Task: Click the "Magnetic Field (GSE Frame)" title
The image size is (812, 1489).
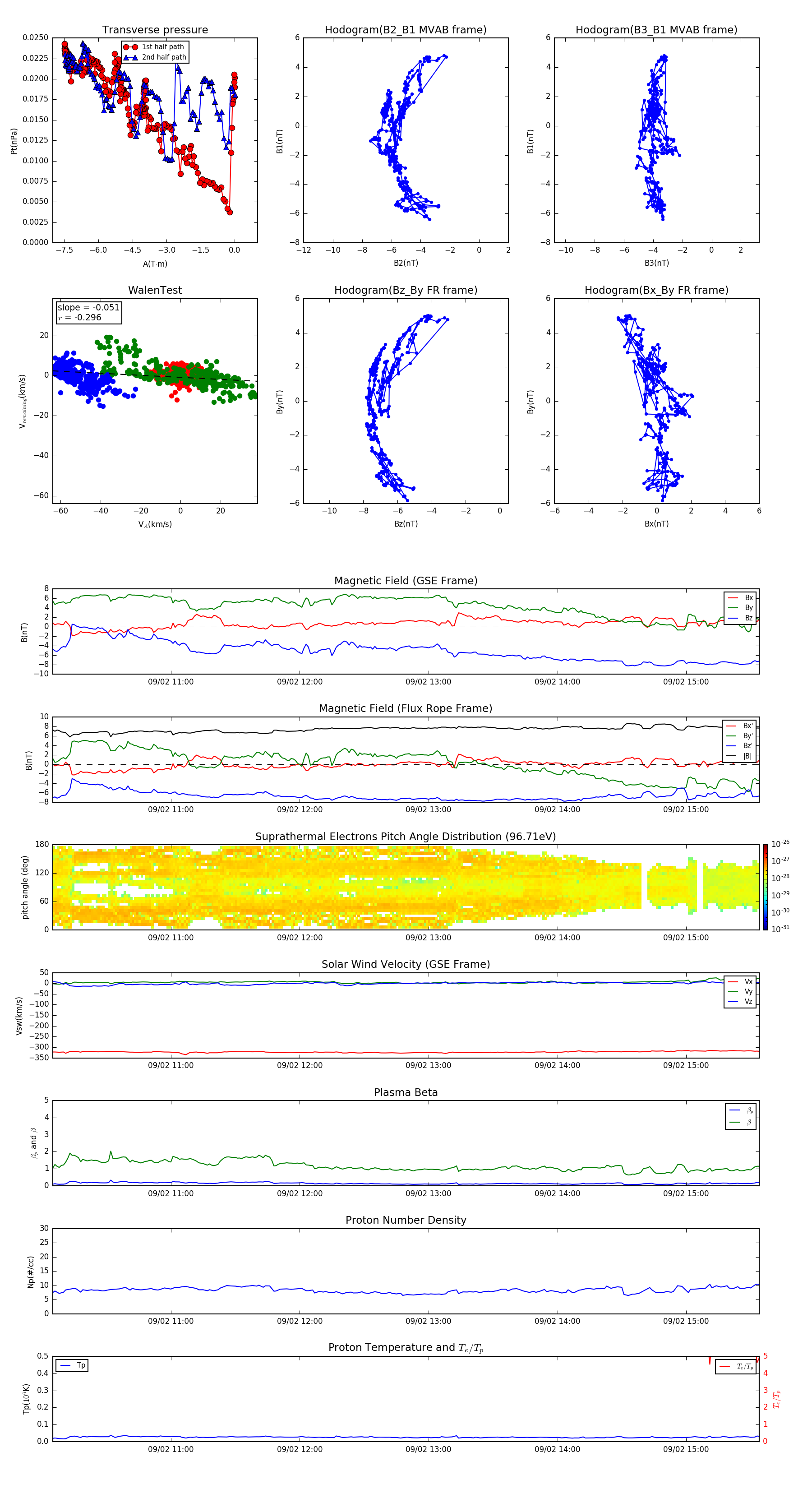Action: (x=406, y=581)
